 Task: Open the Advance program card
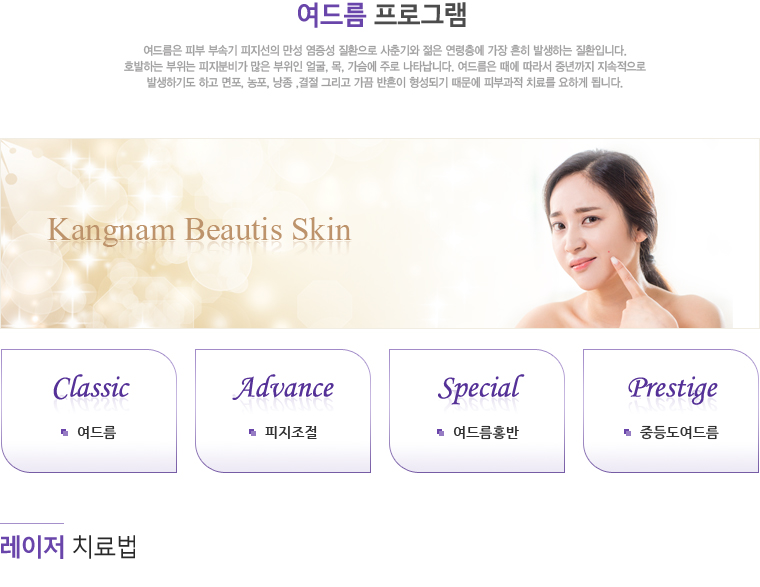pos(283,411)
